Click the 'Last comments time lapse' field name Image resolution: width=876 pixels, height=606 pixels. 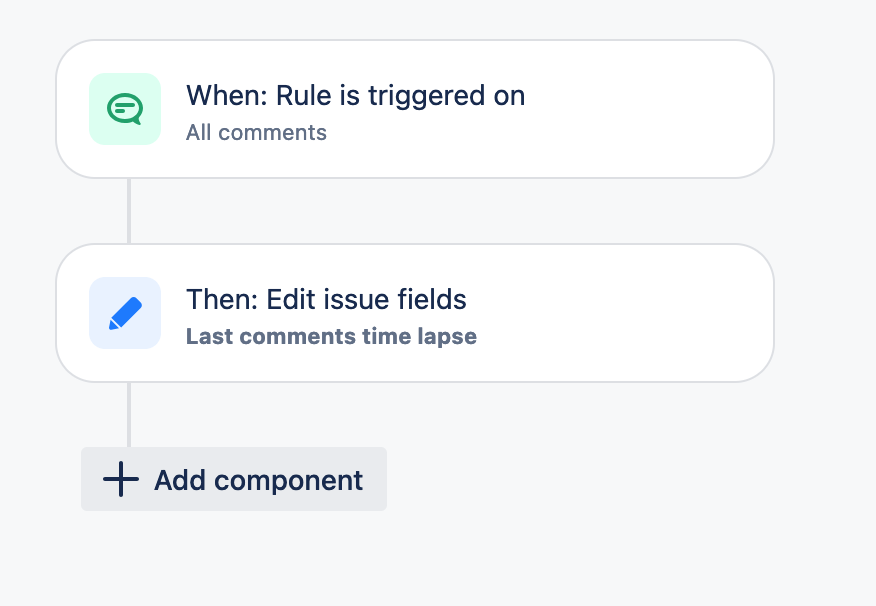[331, 337]
